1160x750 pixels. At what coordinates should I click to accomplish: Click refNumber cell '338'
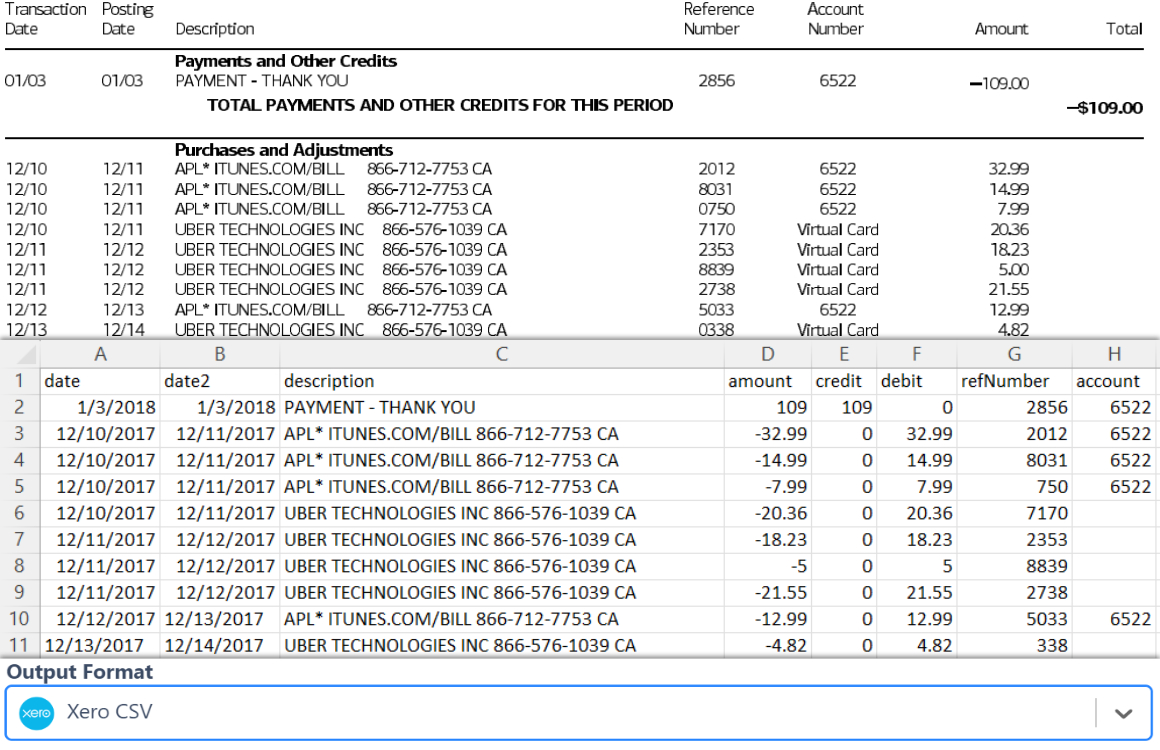[x=1014, y=646]
